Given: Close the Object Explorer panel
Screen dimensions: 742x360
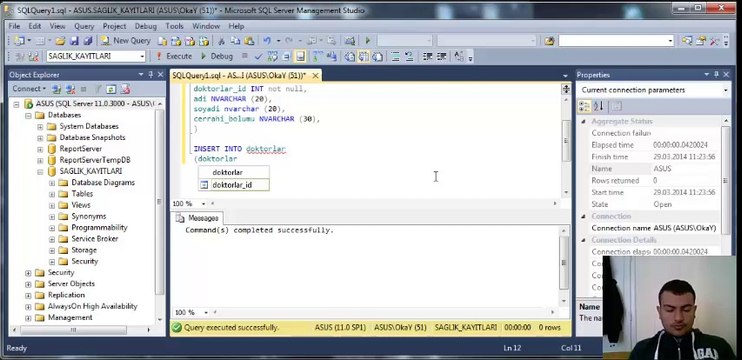Looking at the screenshot, I should 160,75.
